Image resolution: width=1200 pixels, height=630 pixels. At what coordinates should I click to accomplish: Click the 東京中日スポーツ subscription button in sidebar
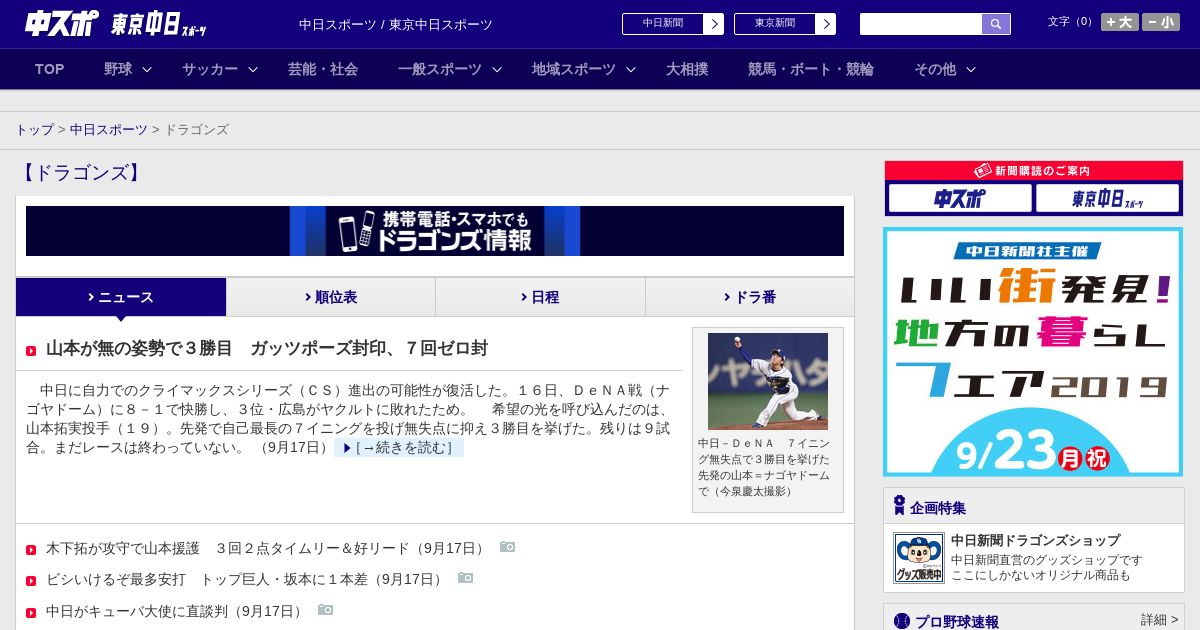coord(1107,198)
